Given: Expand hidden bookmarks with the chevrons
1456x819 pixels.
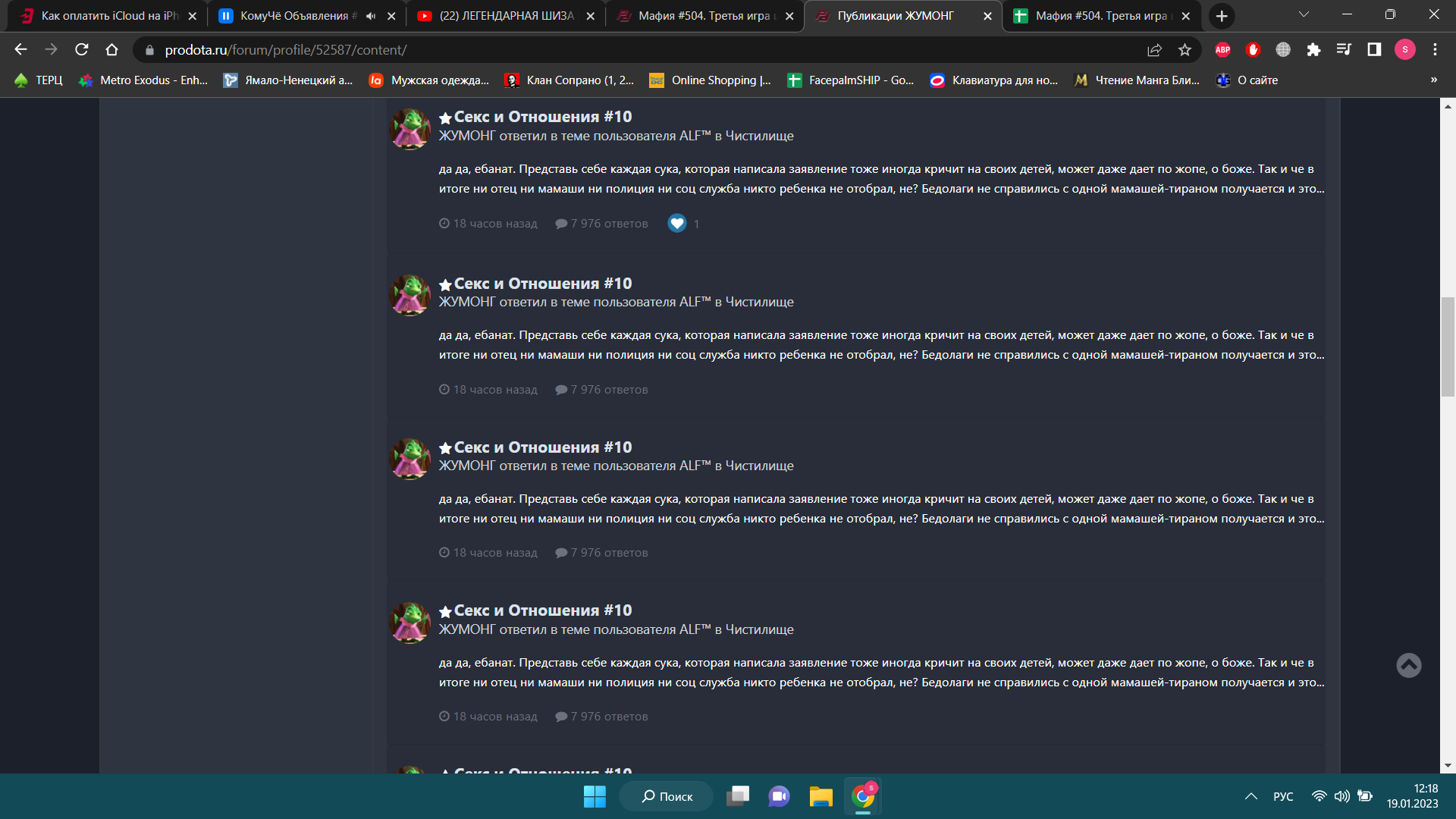Looking at the screenshot, I should pos(1433,80).
